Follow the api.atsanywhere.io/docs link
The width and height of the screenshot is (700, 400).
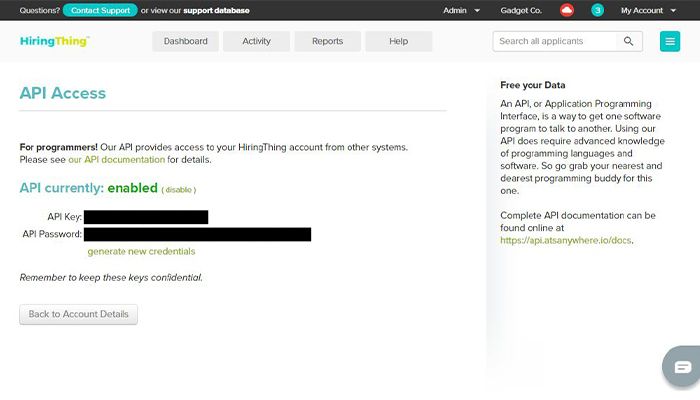pyautogui.click(x=566, y=240)
